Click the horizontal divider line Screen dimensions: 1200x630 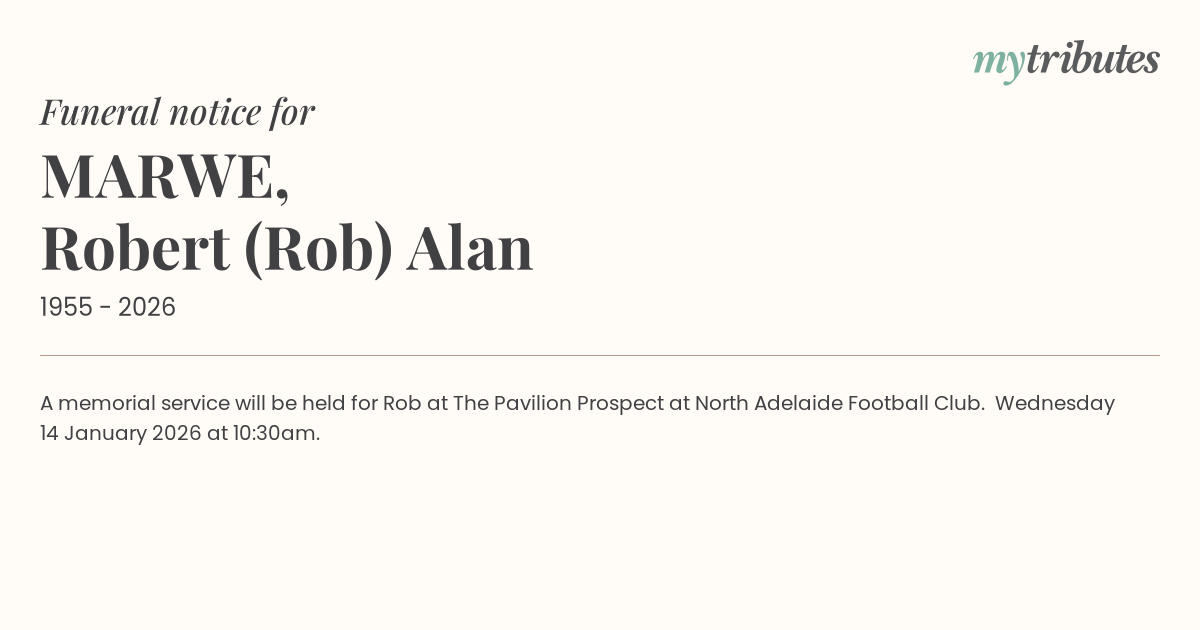tap(600, 355)
